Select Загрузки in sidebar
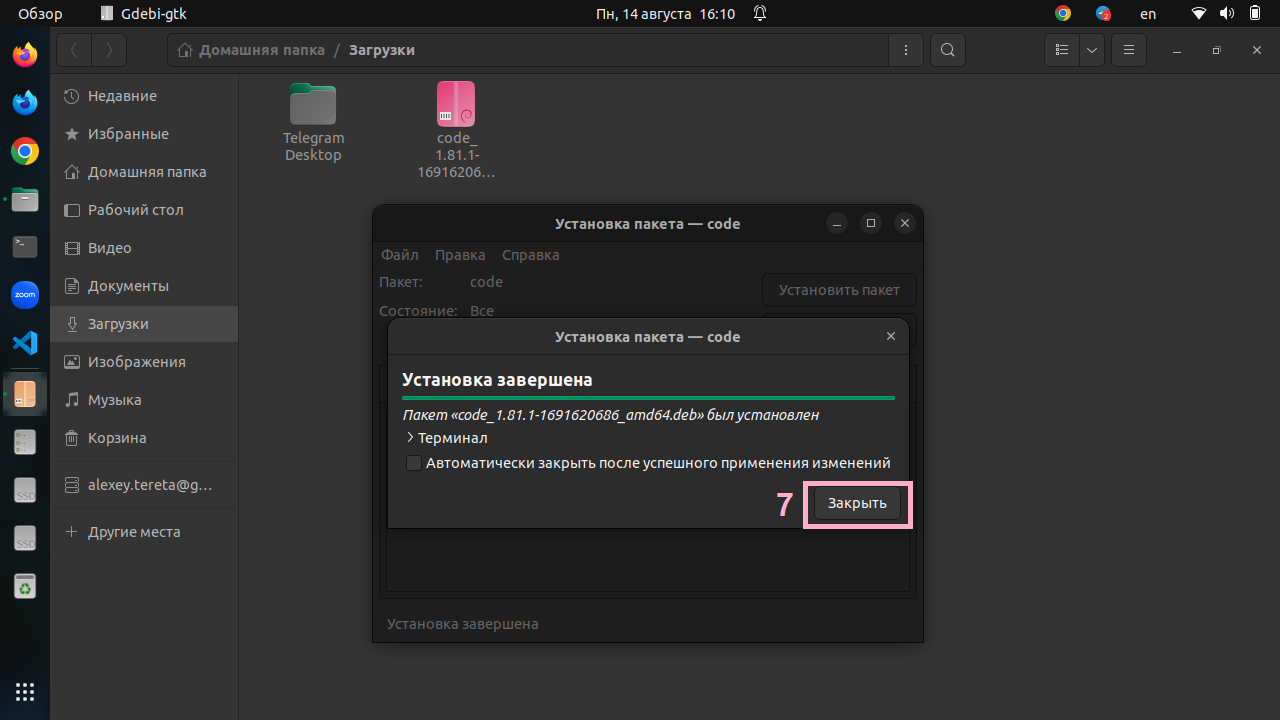 144,324
